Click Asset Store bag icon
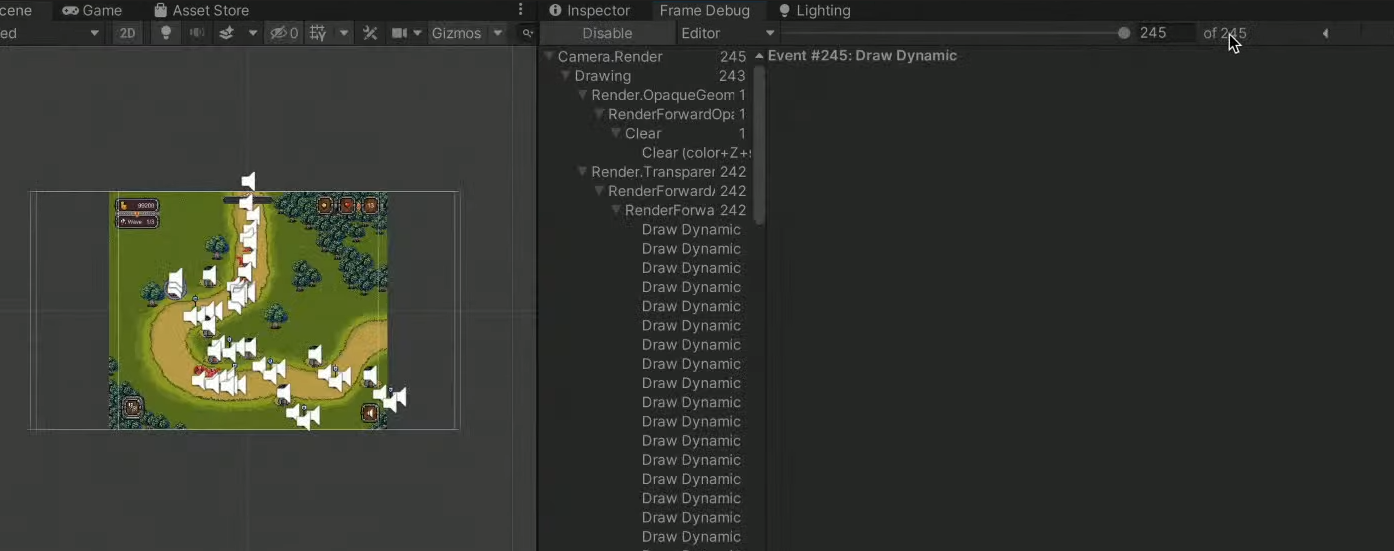 pos(160,10)
